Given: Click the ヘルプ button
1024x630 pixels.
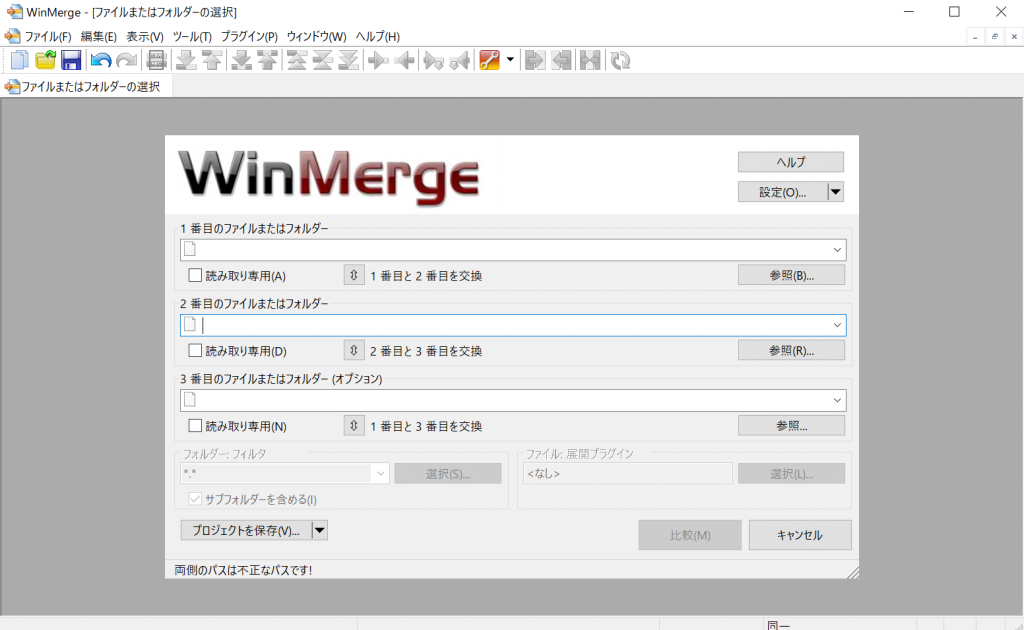Looking at the screenshot, I should pyautogui.click(x=791, y=162).
